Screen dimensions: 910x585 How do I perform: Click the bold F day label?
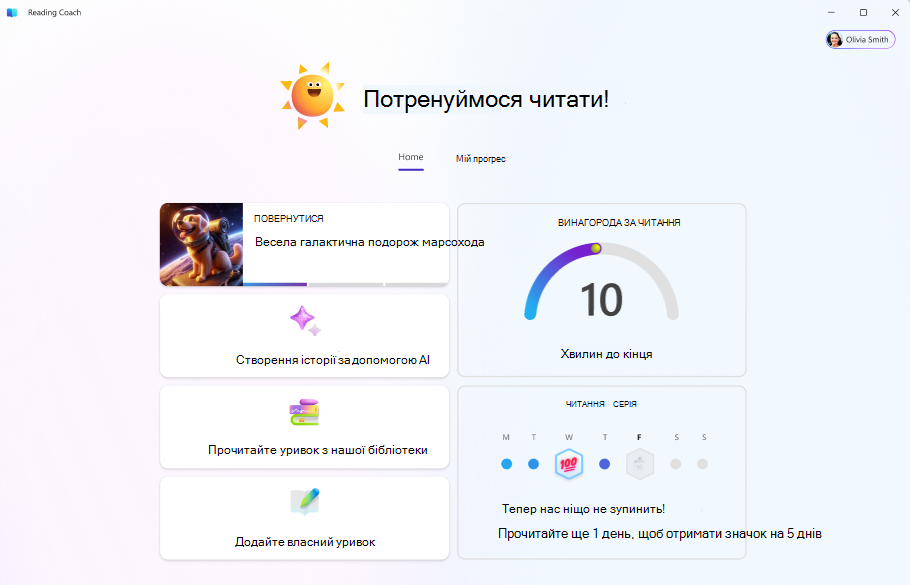tap(639, 437)
